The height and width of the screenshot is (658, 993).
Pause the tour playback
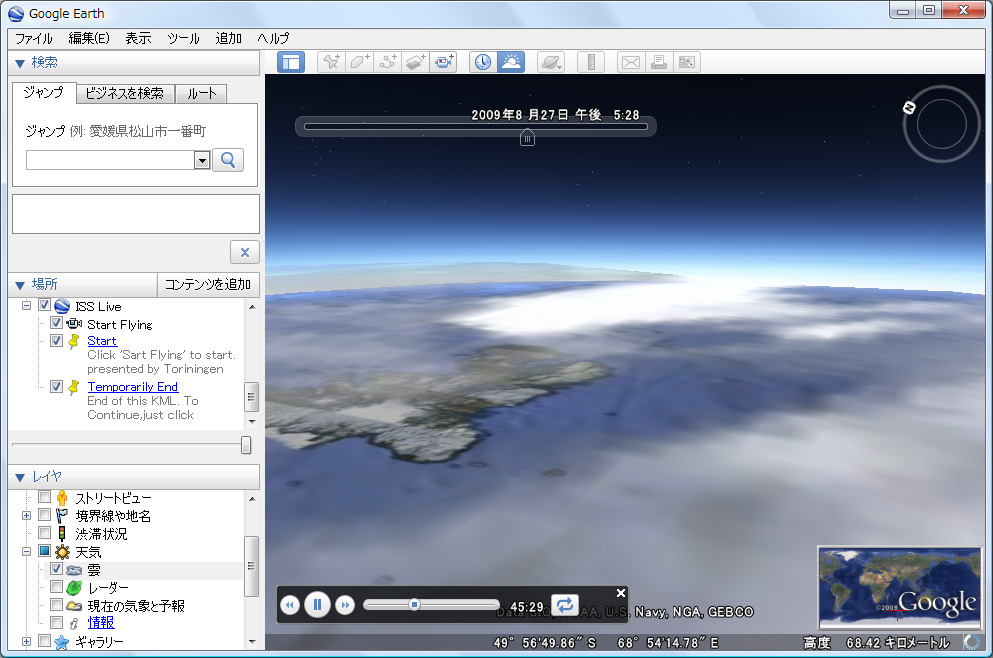pyautogui.click(x=317, y=604)
